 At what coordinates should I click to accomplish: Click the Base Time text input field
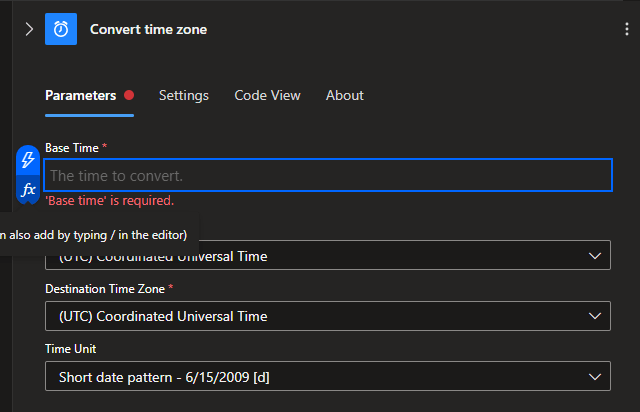coord(328,175)
